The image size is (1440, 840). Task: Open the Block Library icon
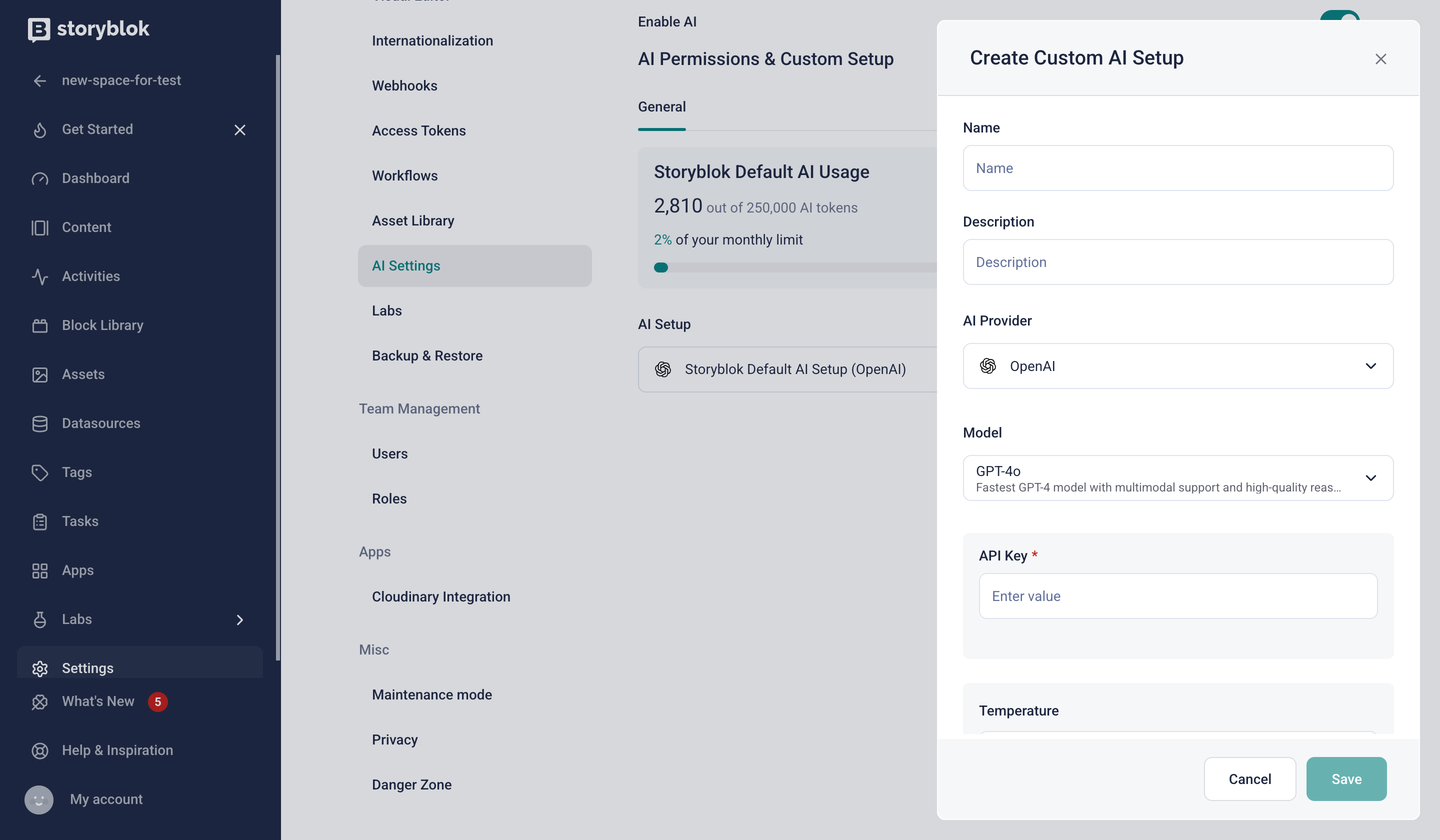point(39,325)
